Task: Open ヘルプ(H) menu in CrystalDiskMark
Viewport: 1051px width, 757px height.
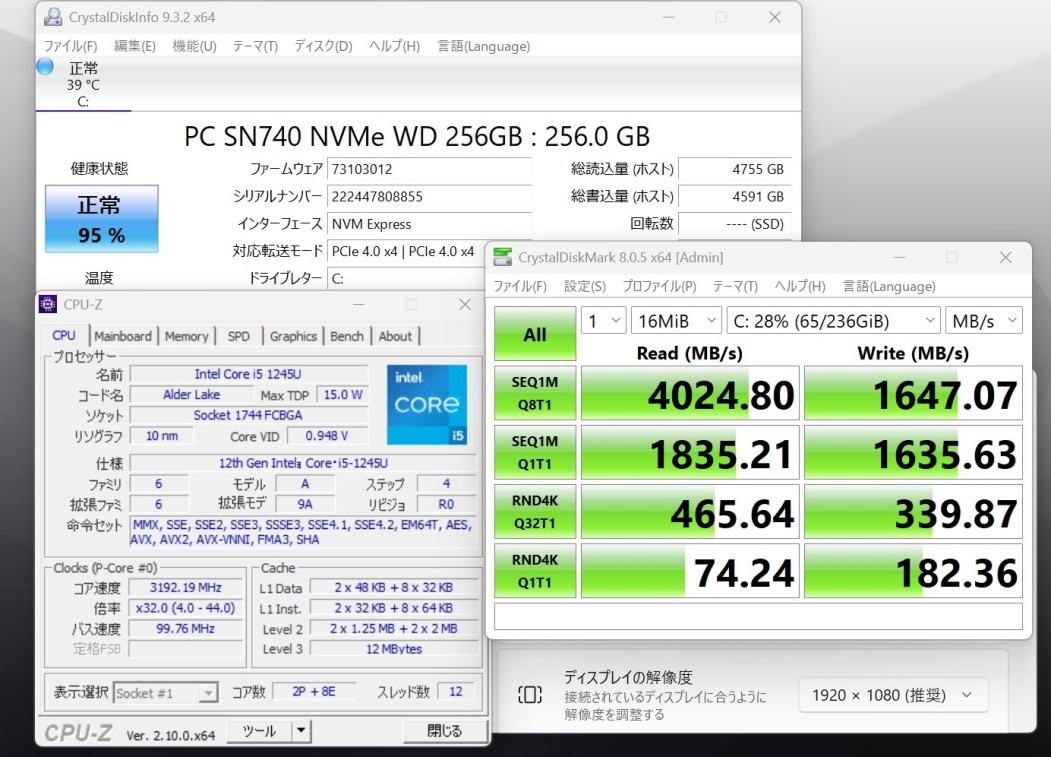Action: pos(800,286)
